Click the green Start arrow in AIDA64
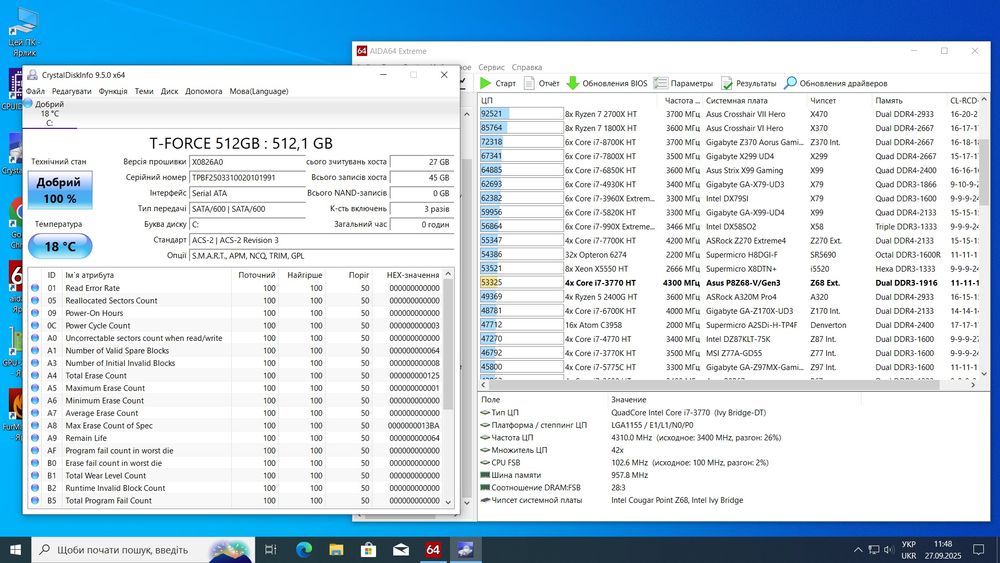Screen dimensions: 1000x563 pos(486,83)
